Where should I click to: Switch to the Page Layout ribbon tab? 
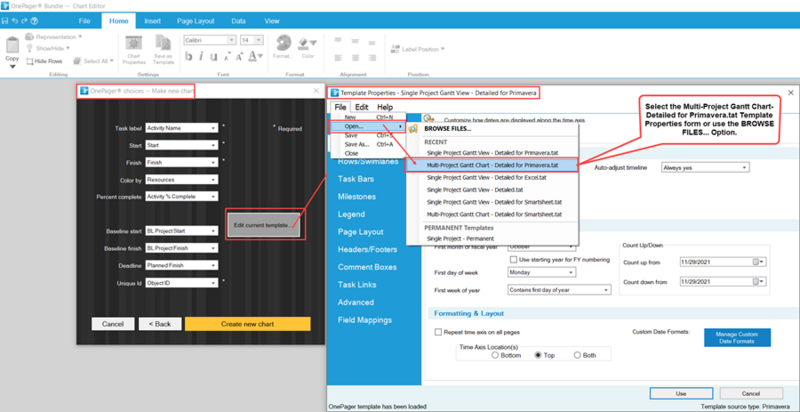pos(195,21)
